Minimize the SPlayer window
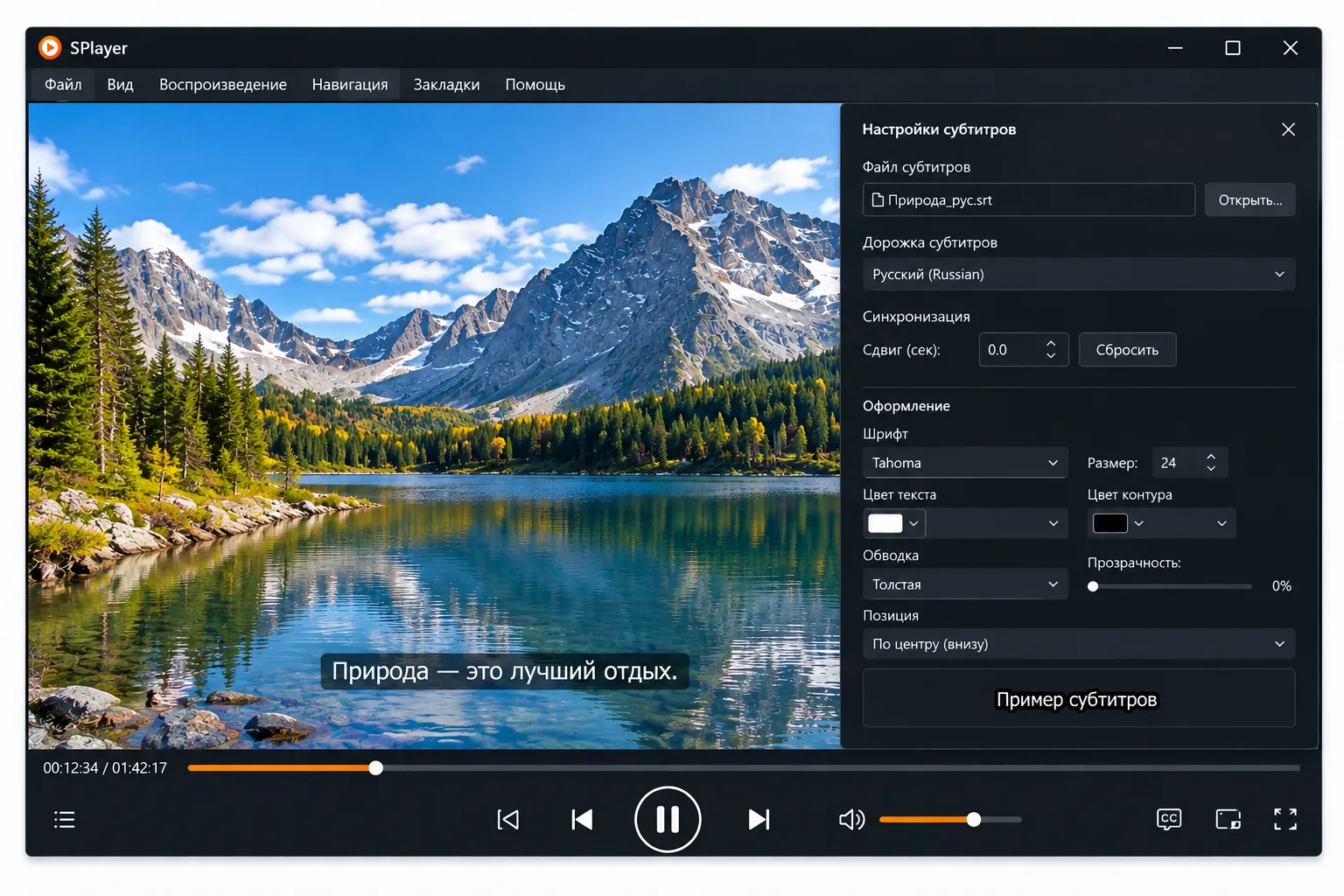The height and width of the screenshot is (896, 1344). pyautogui.click(x=1175, y=48)
